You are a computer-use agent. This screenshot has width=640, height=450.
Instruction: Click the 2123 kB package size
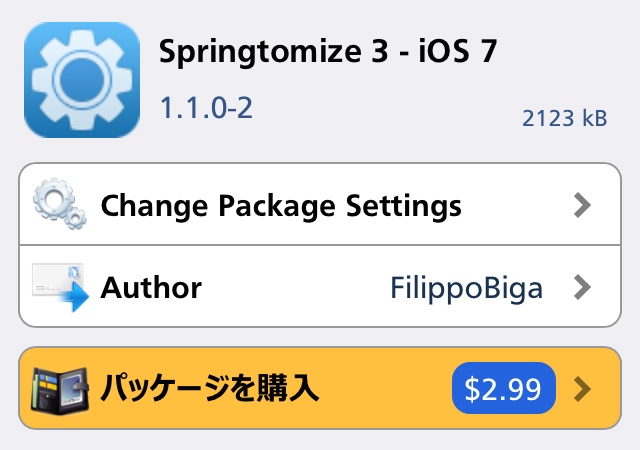click(565, 118)
